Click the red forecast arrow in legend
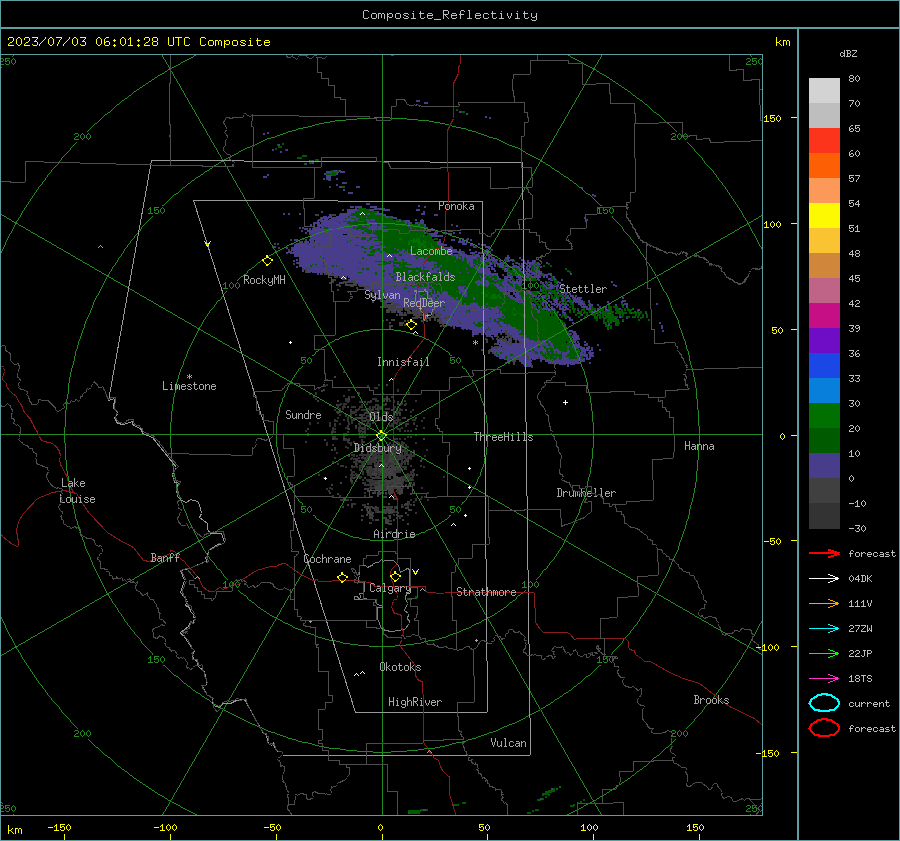 [824, 553]
